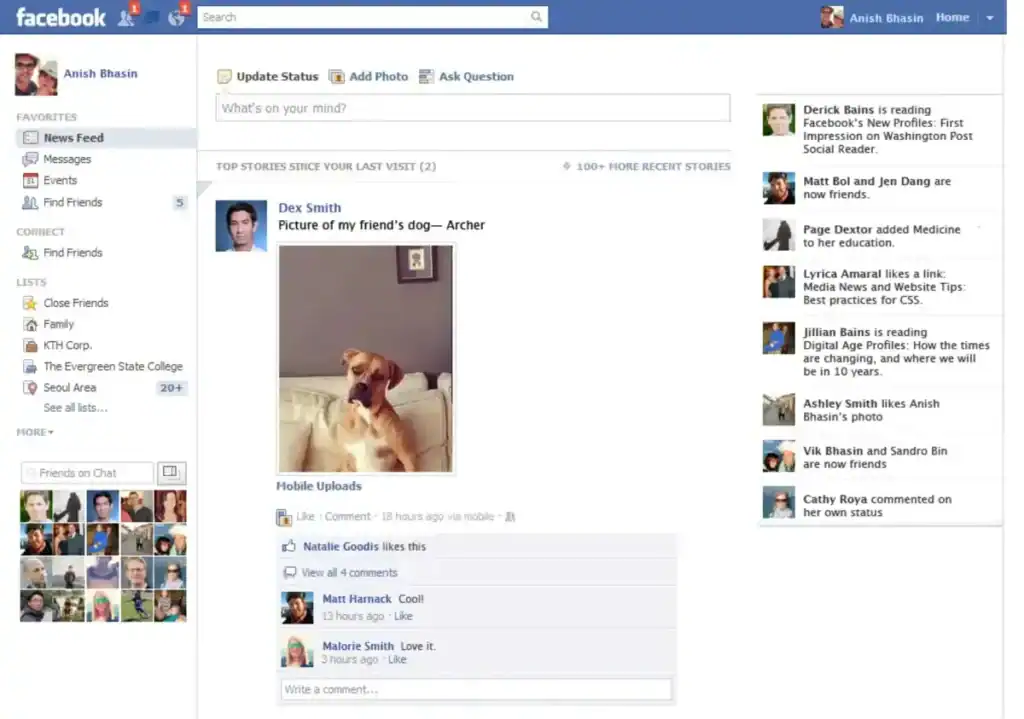Open Messages in the sidebar
This screenshot has width=1024, height=719.
[x=67, y=159]
